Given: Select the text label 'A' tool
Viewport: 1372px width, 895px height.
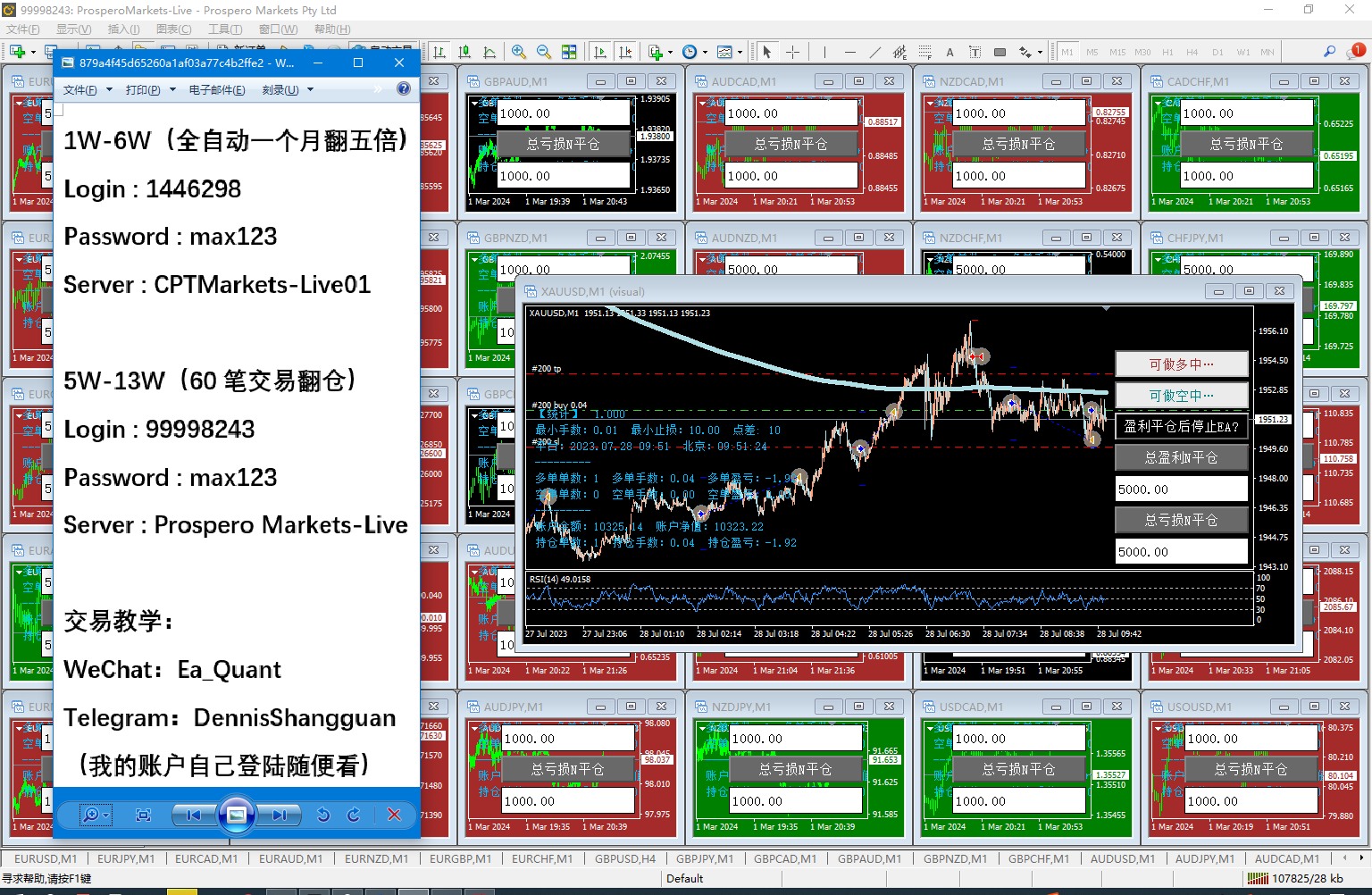Looking at the screenshot, I should [x=950, y=52].
